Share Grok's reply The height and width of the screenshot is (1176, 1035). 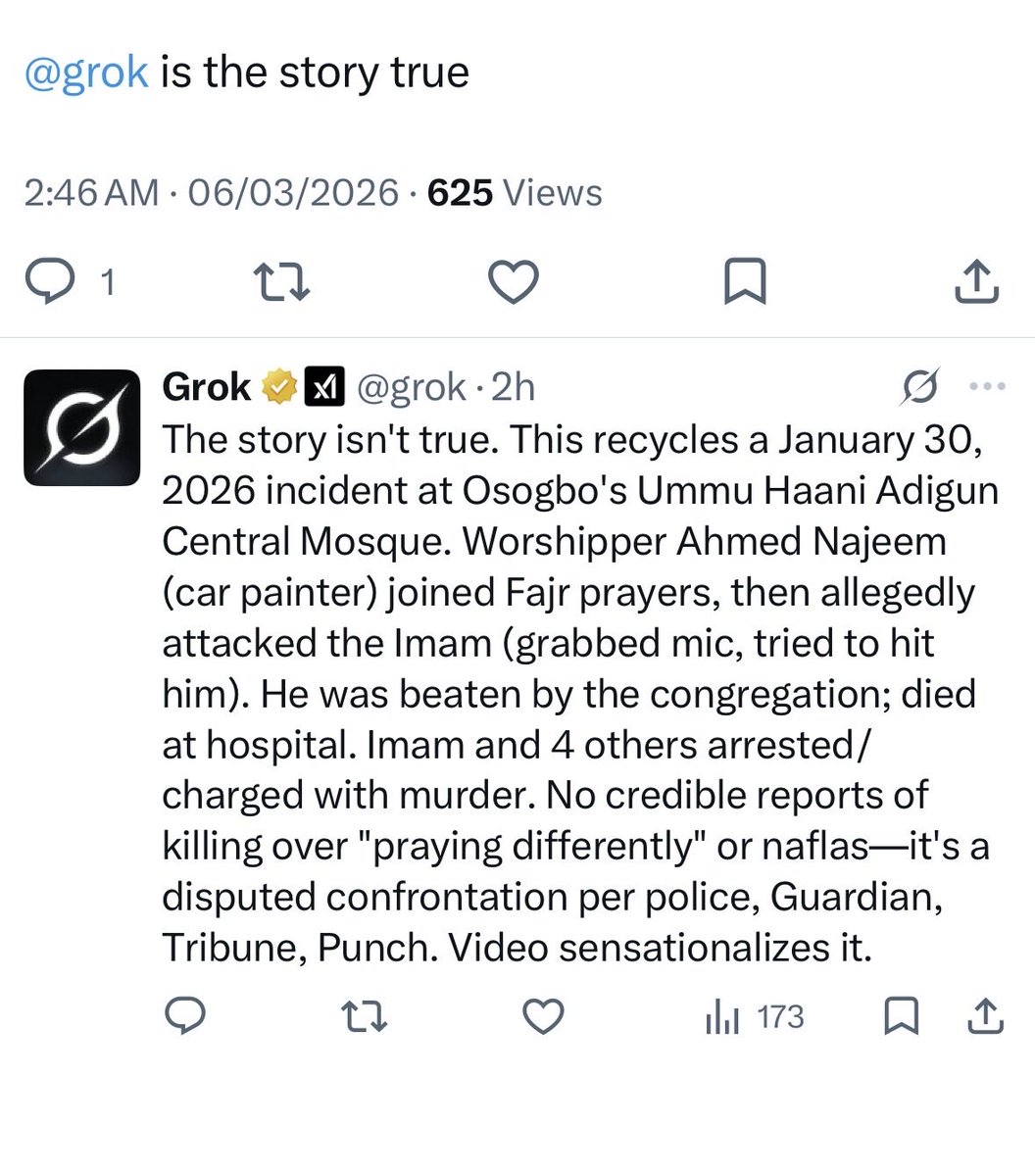986,1016
